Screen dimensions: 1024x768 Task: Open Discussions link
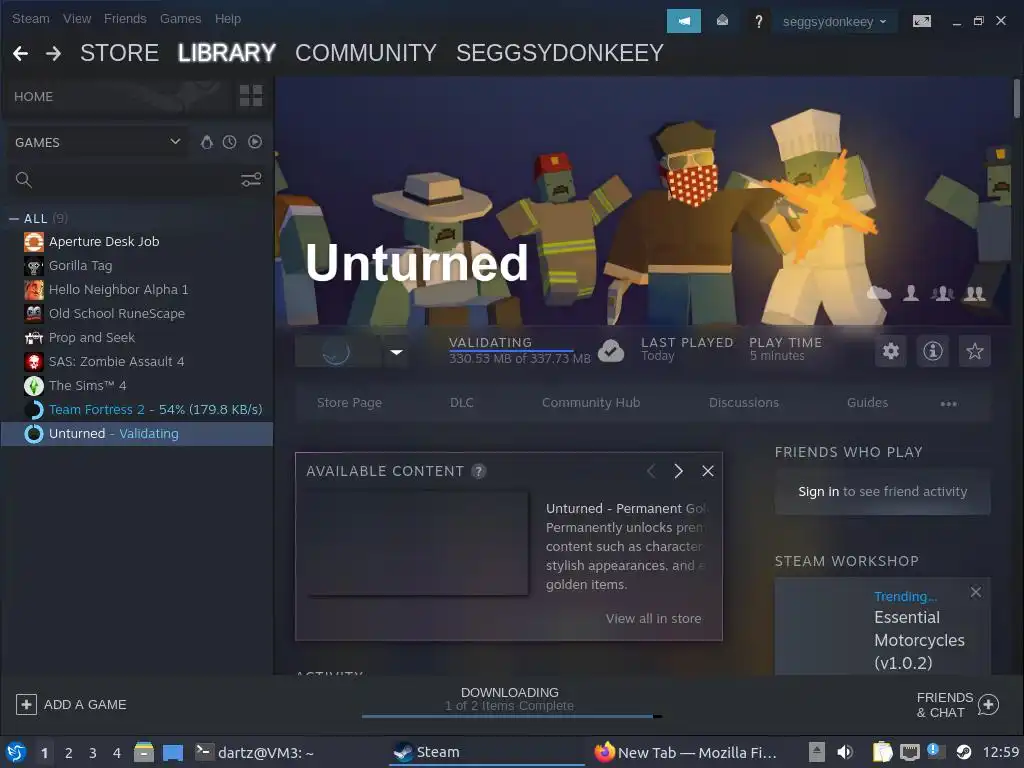tap(744, 403)
